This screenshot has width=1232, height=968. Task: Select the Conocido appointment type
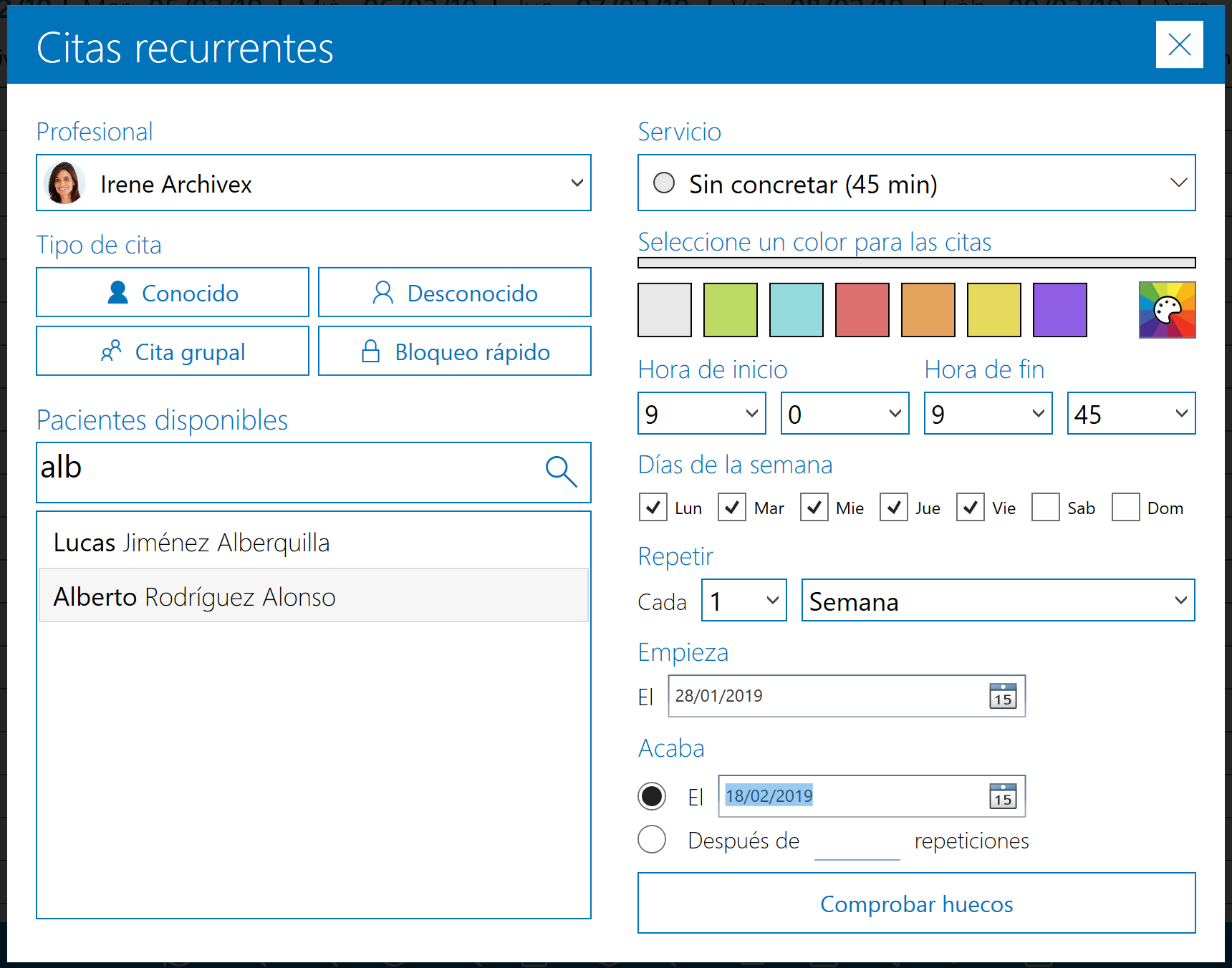(x=172, y=292)
